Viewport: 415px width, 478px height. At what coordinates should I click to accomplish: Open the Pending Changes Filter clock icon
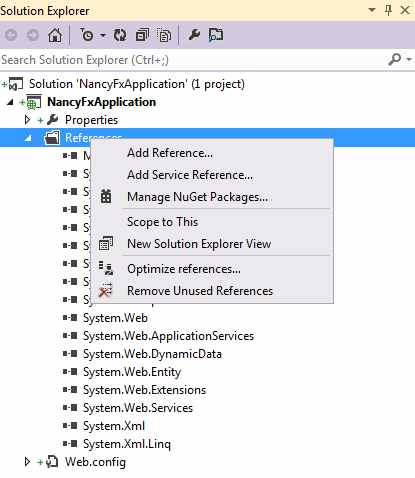pyautogui.click(x=87, y=35)
